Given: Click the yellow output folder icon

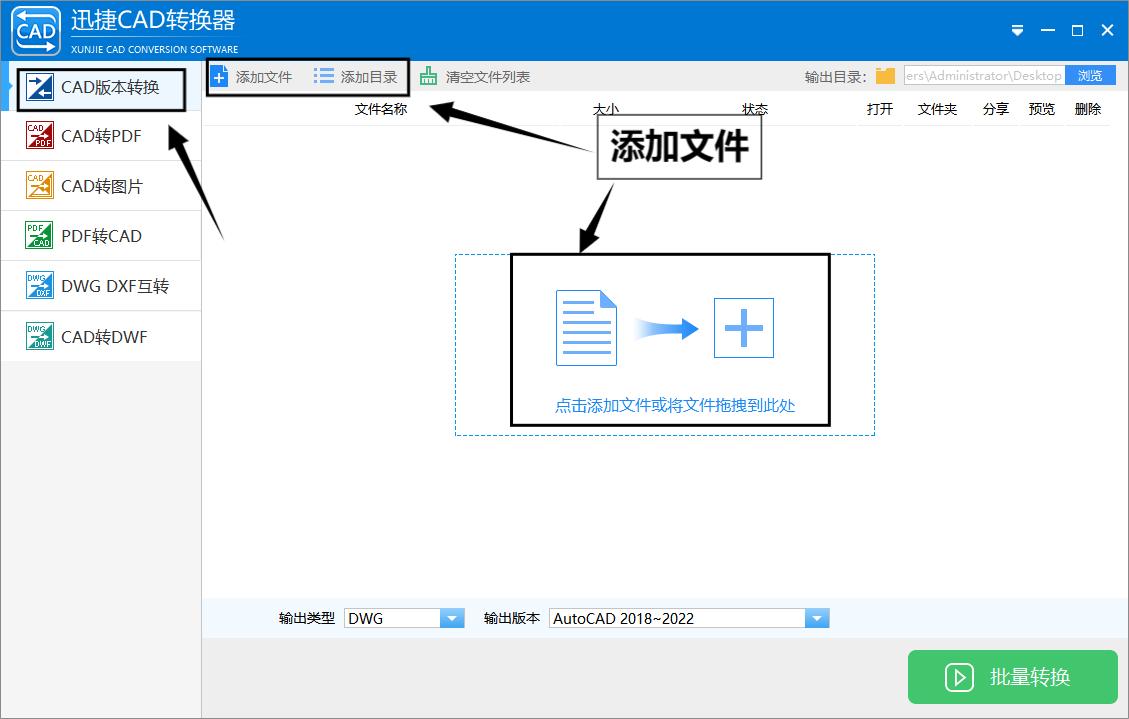Looking at the screenshot, I should tap(885, 76).
